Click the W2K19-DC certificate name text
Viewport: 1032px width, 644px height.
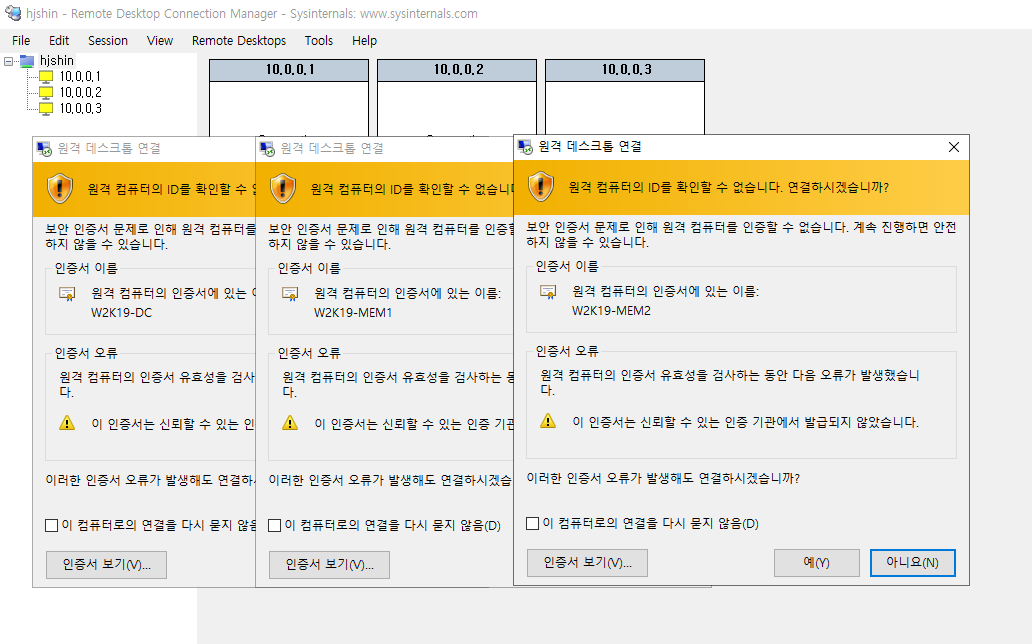[x=121, y=313]
